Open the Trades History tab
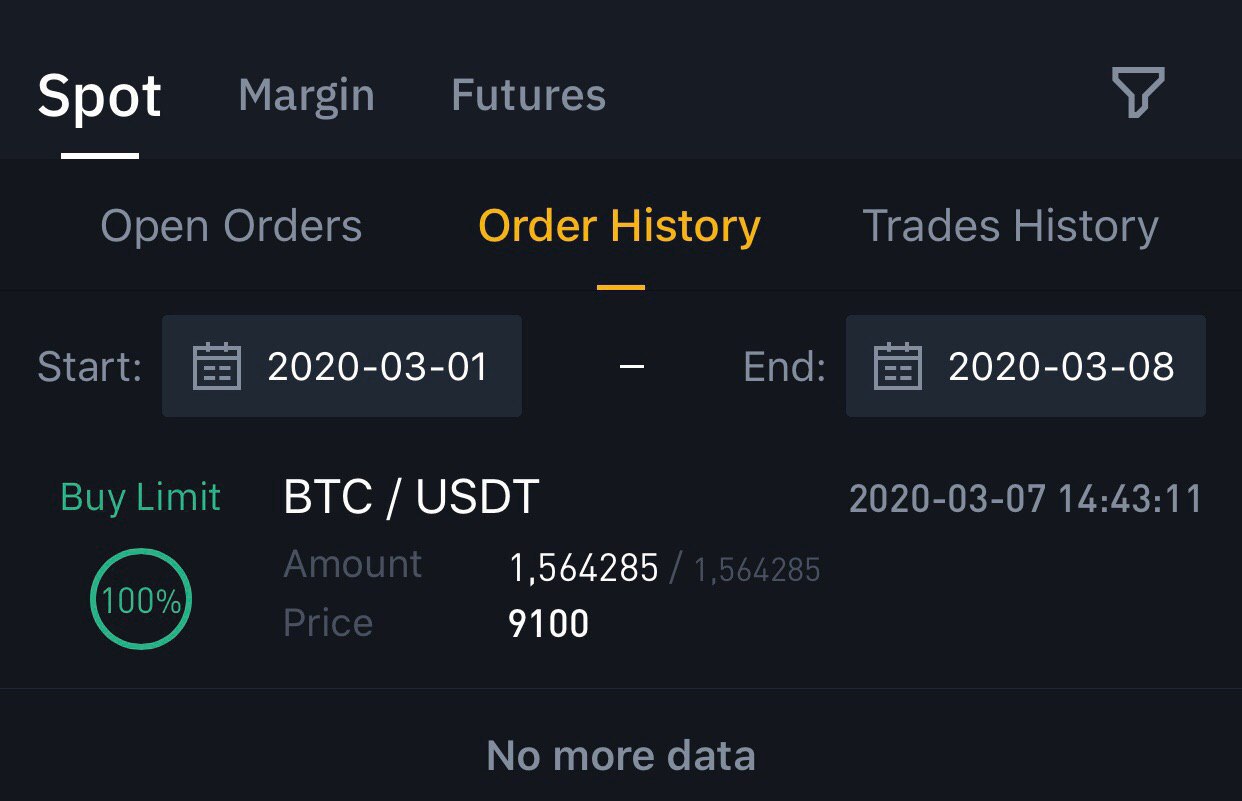Image resolution: width=1242 pixels, height=801 pixels. coord(1010,227)
